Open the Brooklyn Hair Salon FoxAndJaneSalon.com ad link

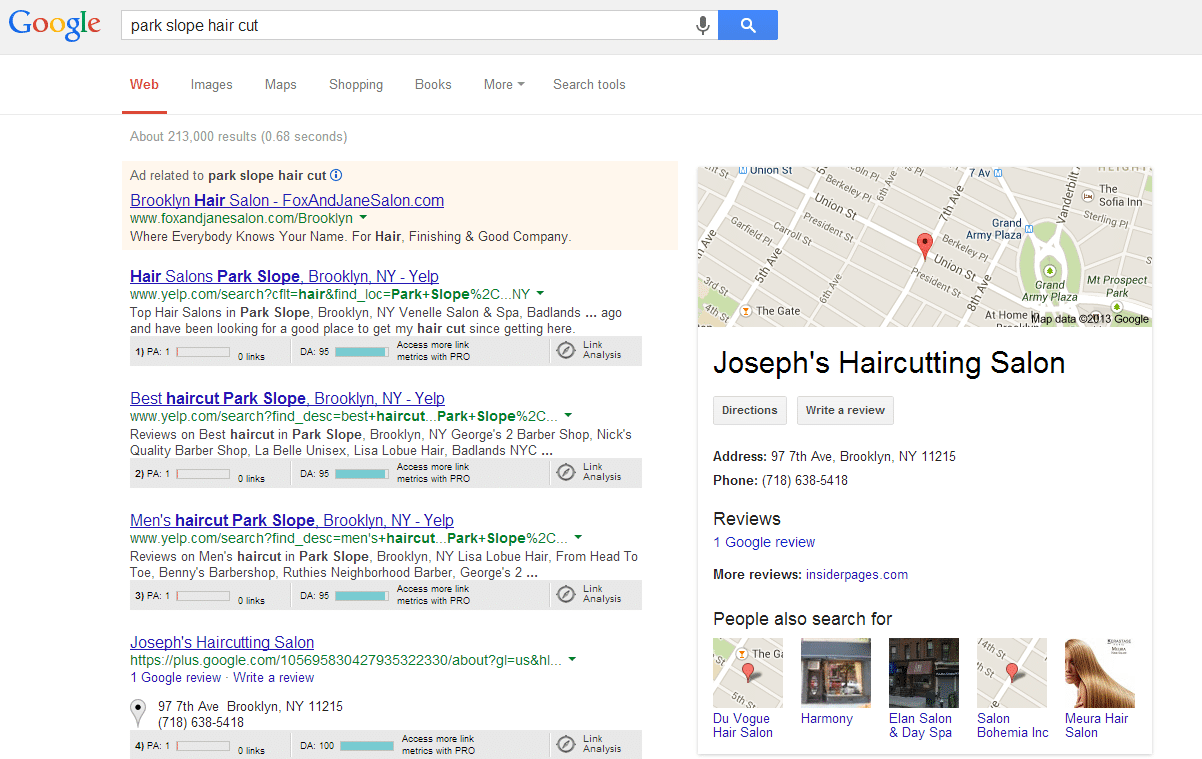[287, 200]
